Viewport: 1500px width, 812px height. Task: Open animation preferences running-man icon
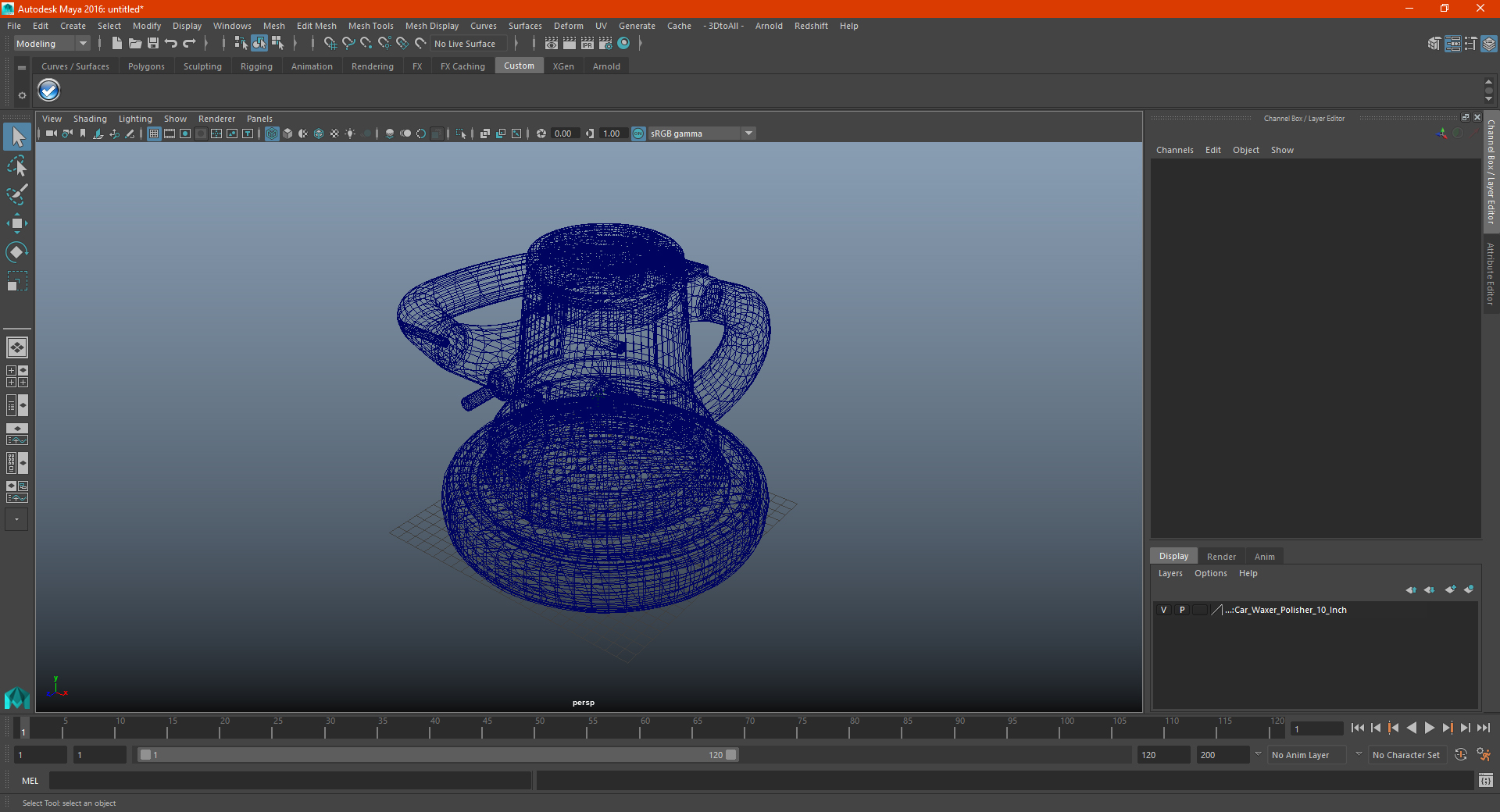[1484, 755]
